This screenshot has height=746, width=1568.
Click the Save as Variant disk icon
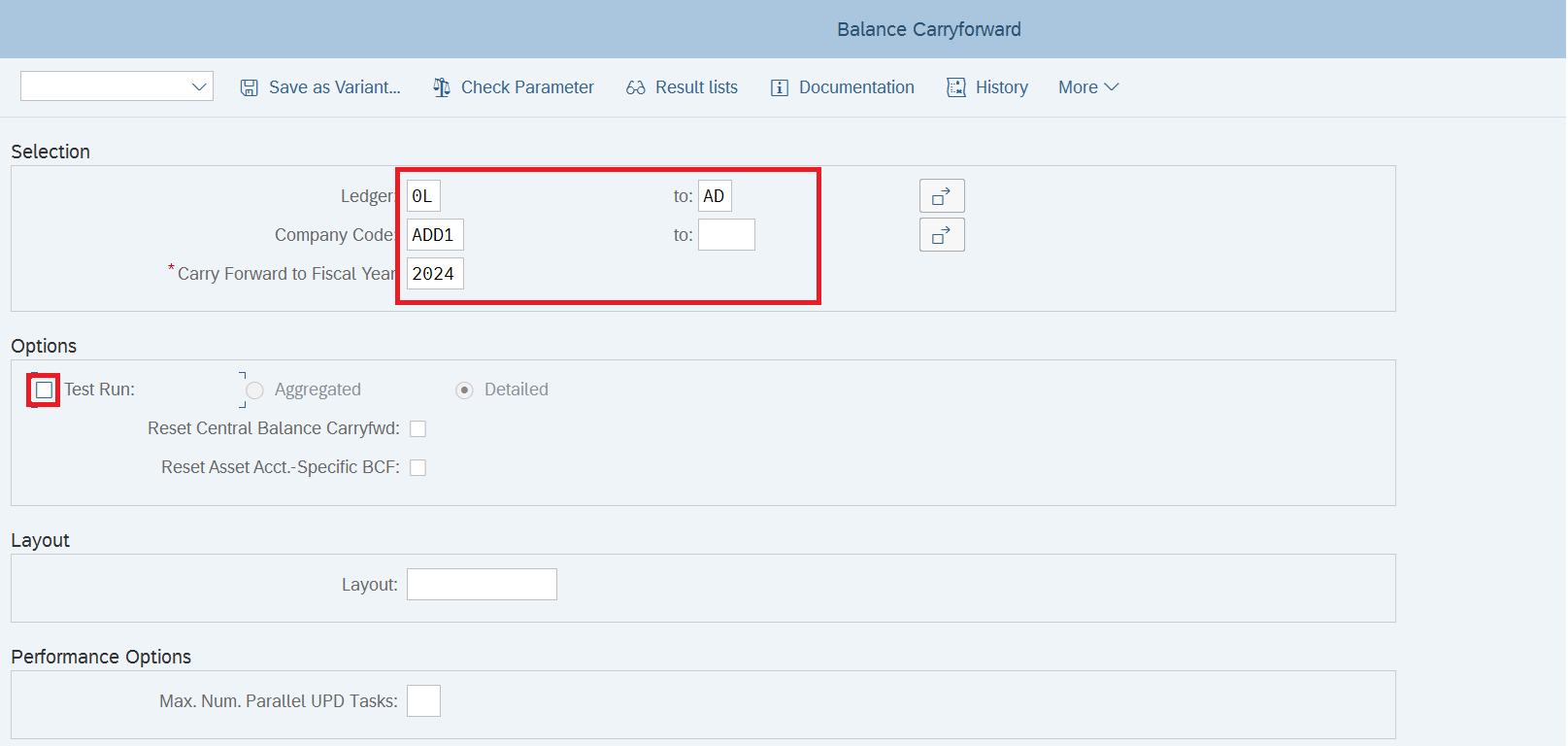[x=250, y=87]
